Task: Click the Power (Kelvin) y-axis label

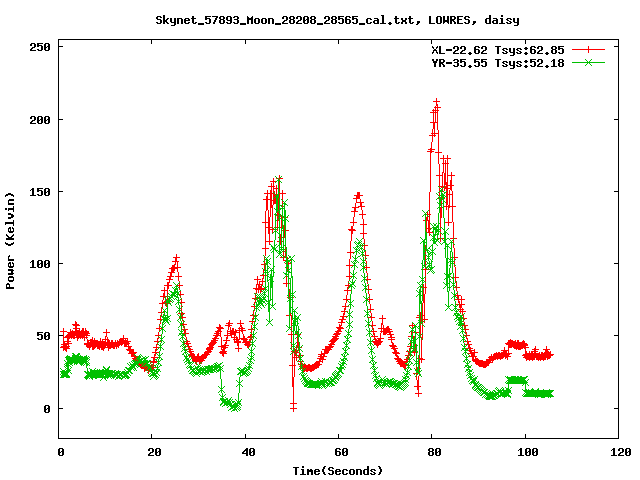Action: (10, 241)
